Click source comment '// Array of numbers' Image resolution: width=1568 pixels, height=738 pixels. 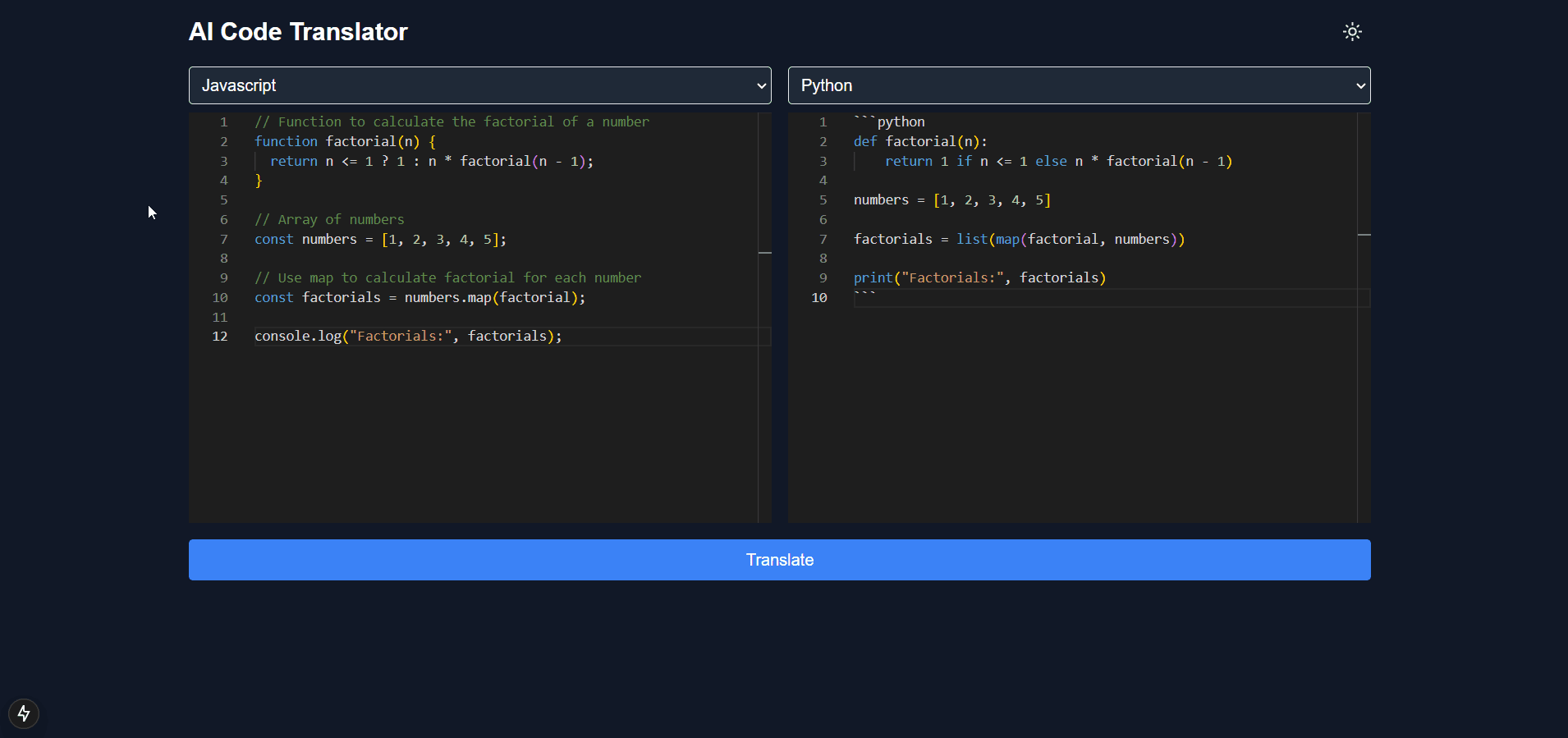[329, 219]
